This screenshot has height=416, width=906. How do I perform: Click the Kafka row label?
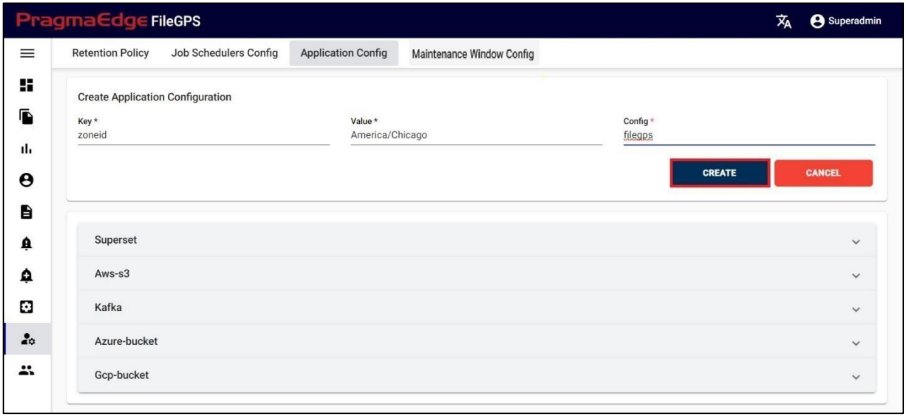(108, 307)
